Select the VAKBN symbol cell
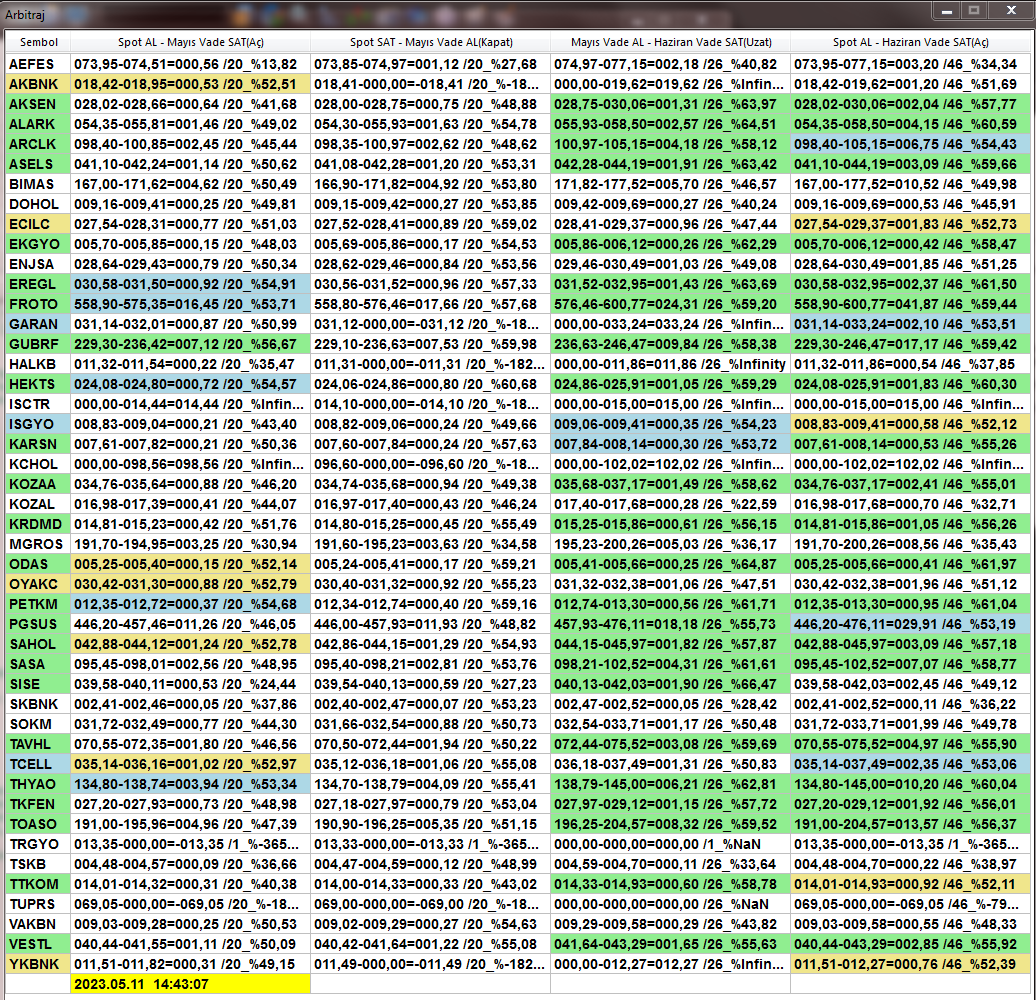Image resolution: width=1036 pixels, height=1000 pixels. (38, 924)
